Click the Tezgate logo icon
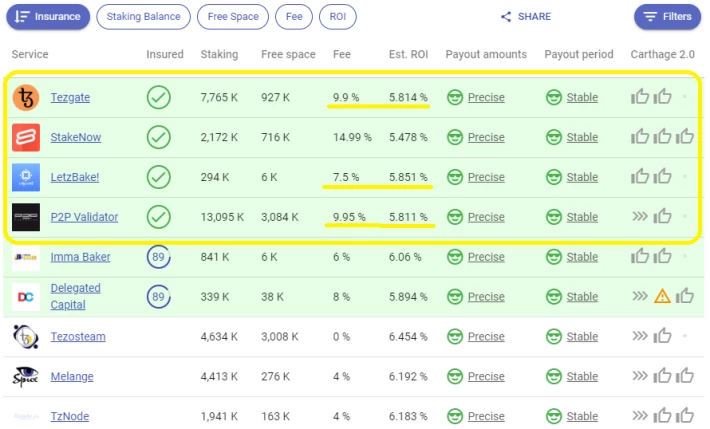Image resolution: width=710 pixels, height=429 pixels. [x=26, y=97]
